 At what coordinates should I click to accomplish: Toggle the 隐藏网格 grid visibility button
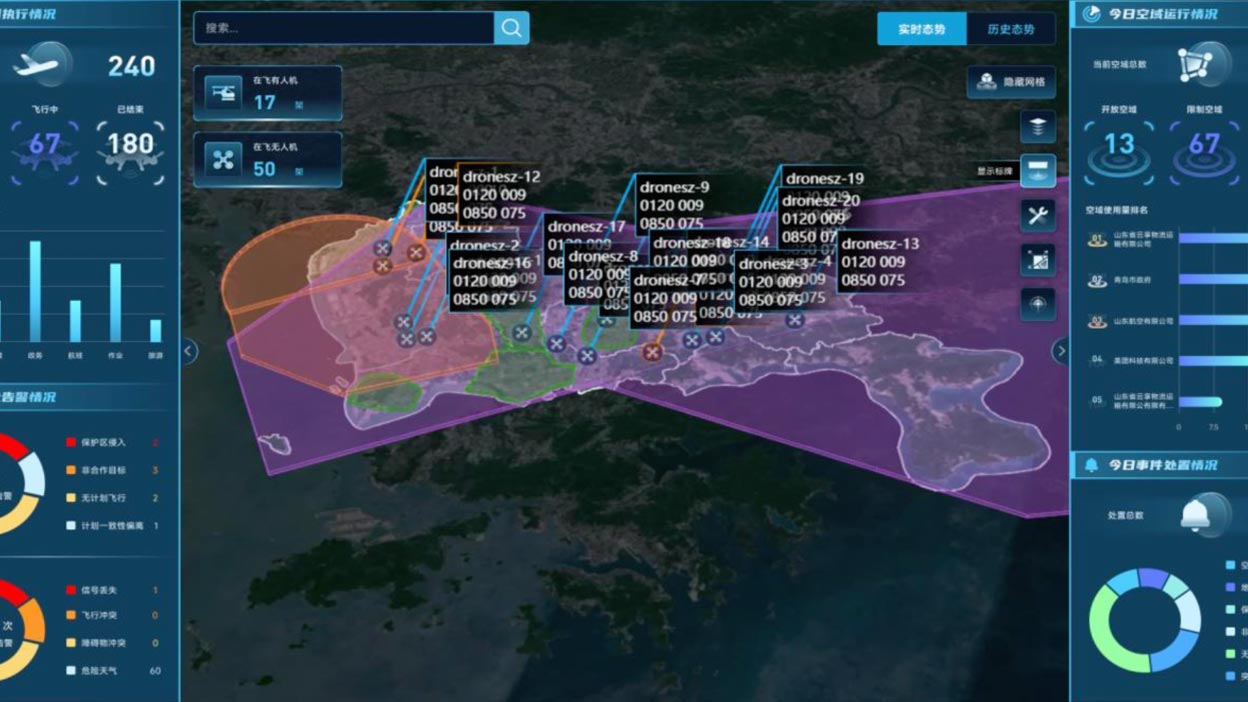tap(1011, 82)
